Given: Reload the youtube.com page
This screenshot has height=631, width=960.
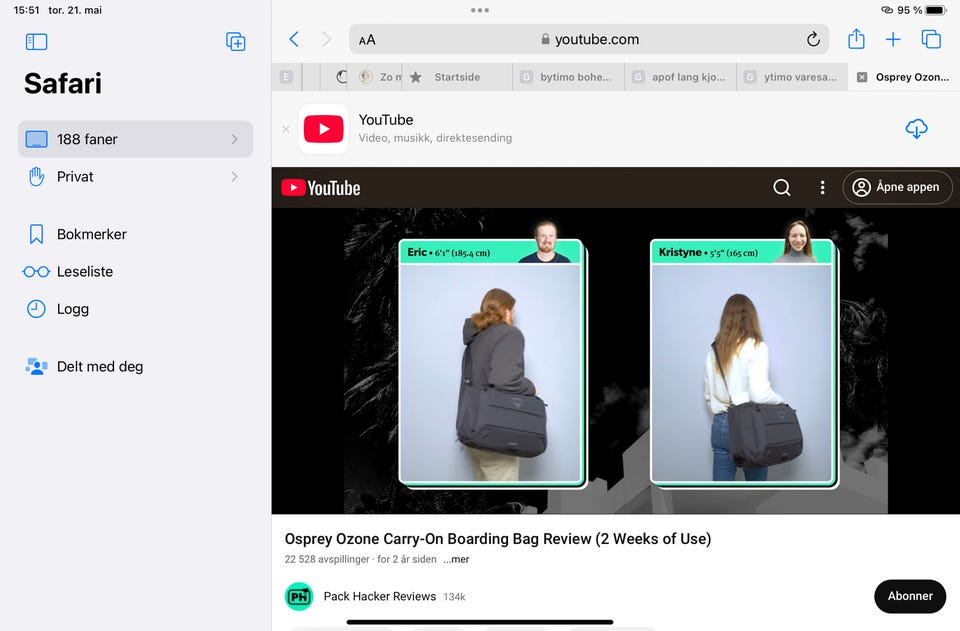Looking at the screenshot, I should click(813, 40).
